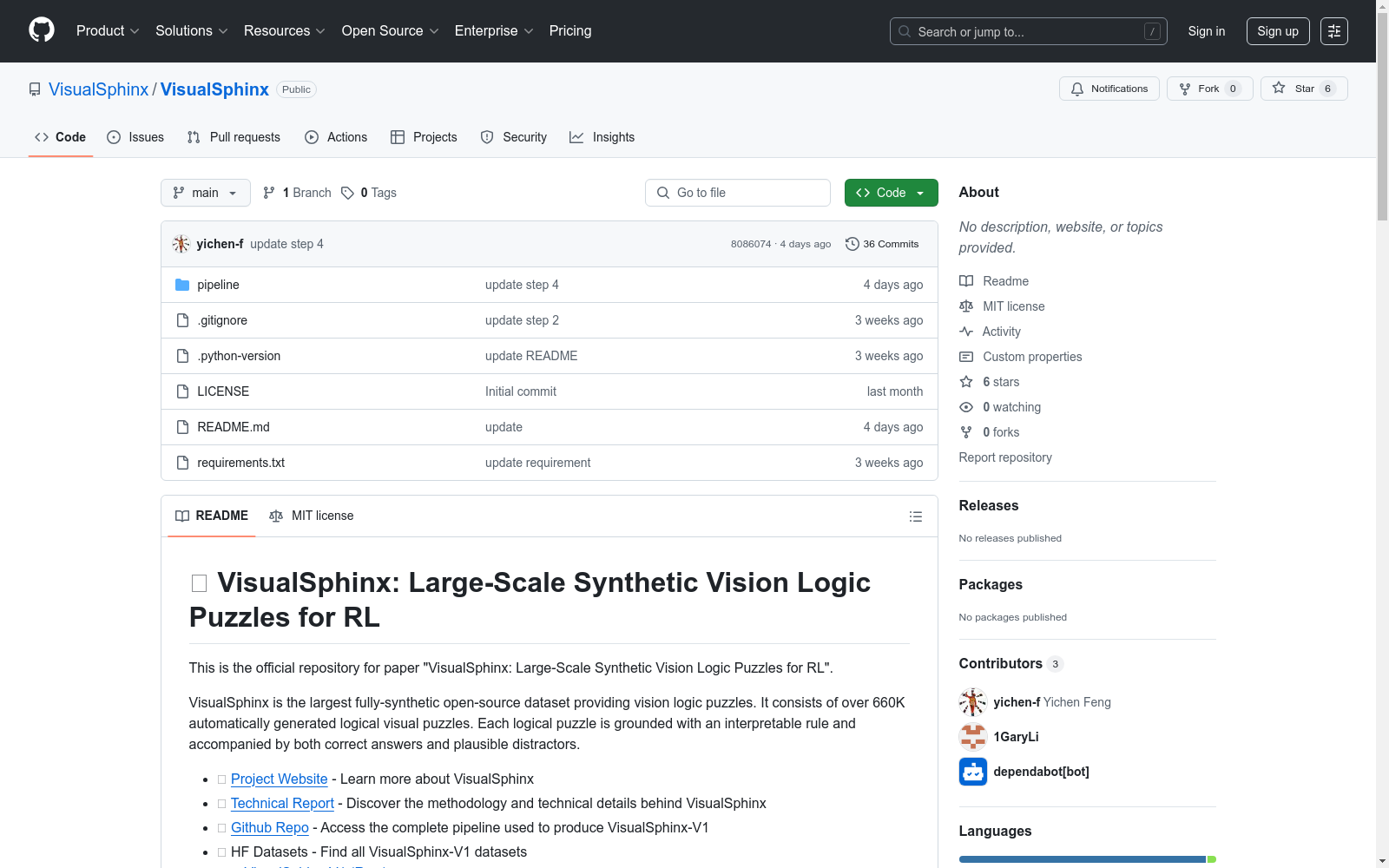Screen dimensions: 1389x868
Task: Open the Github Repo link in README
Action: [270, 827]
